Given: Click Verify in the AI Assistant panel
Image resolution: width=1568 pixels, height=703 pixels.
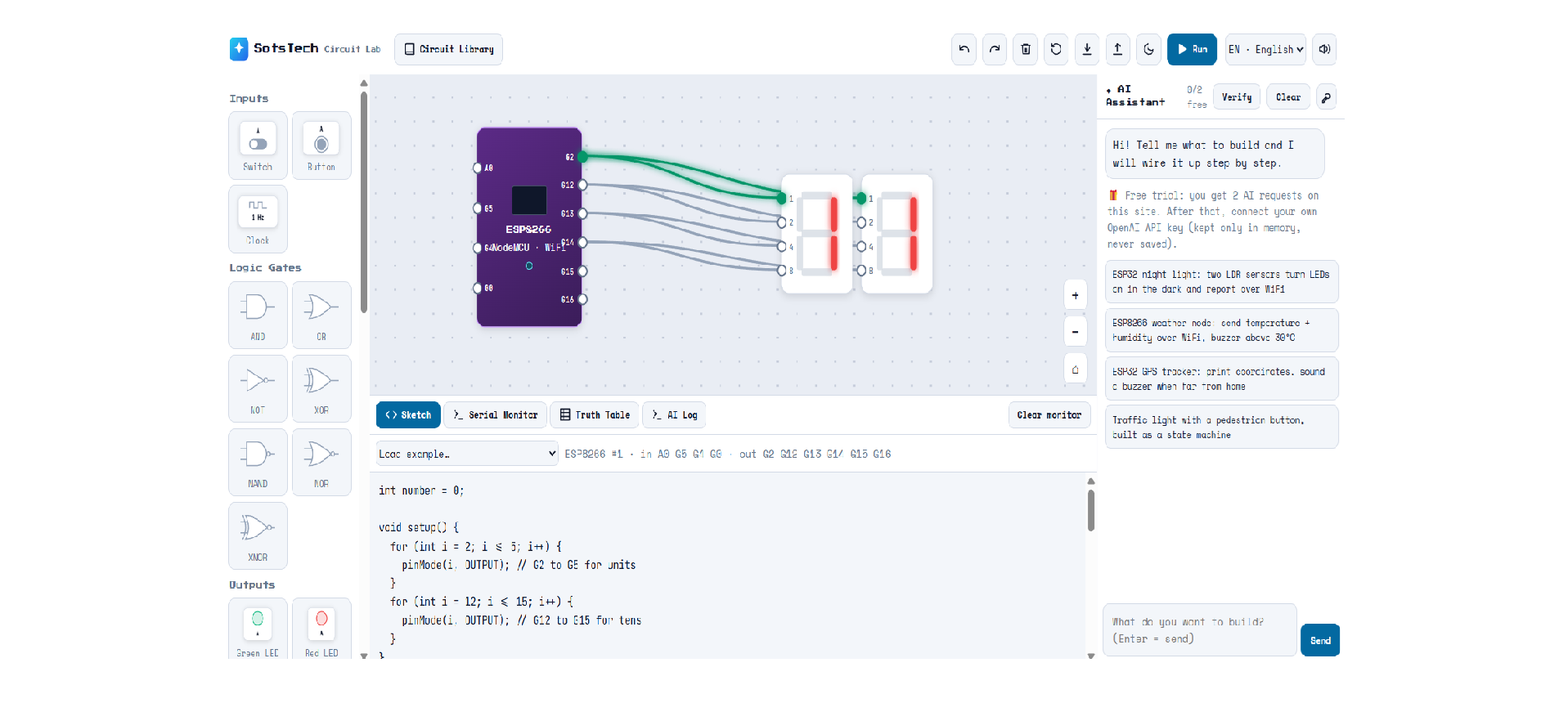Looking at the screenshot, I should (x=1237, y=97).
